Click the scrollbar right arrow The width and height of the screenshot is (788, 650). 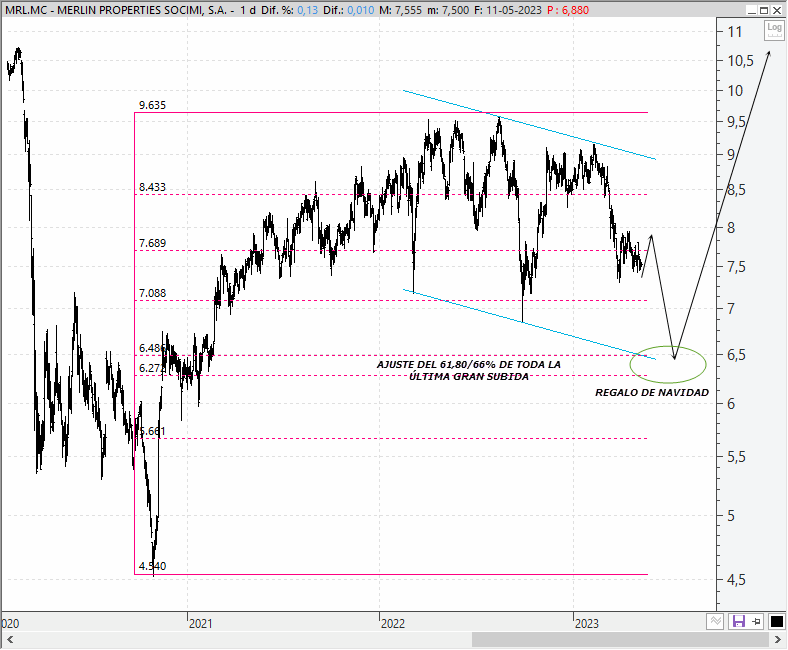click(x=777, y=640)
